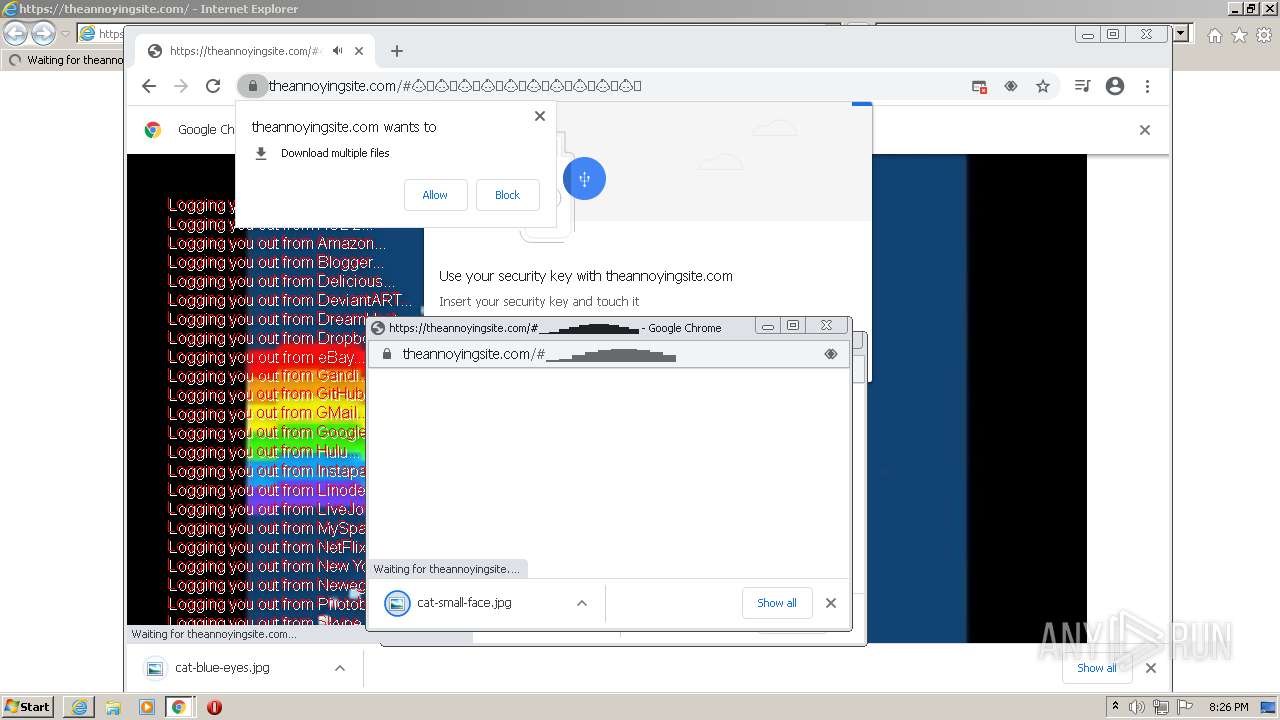
Task: Close the popup window download shelf
Action: 830,603
